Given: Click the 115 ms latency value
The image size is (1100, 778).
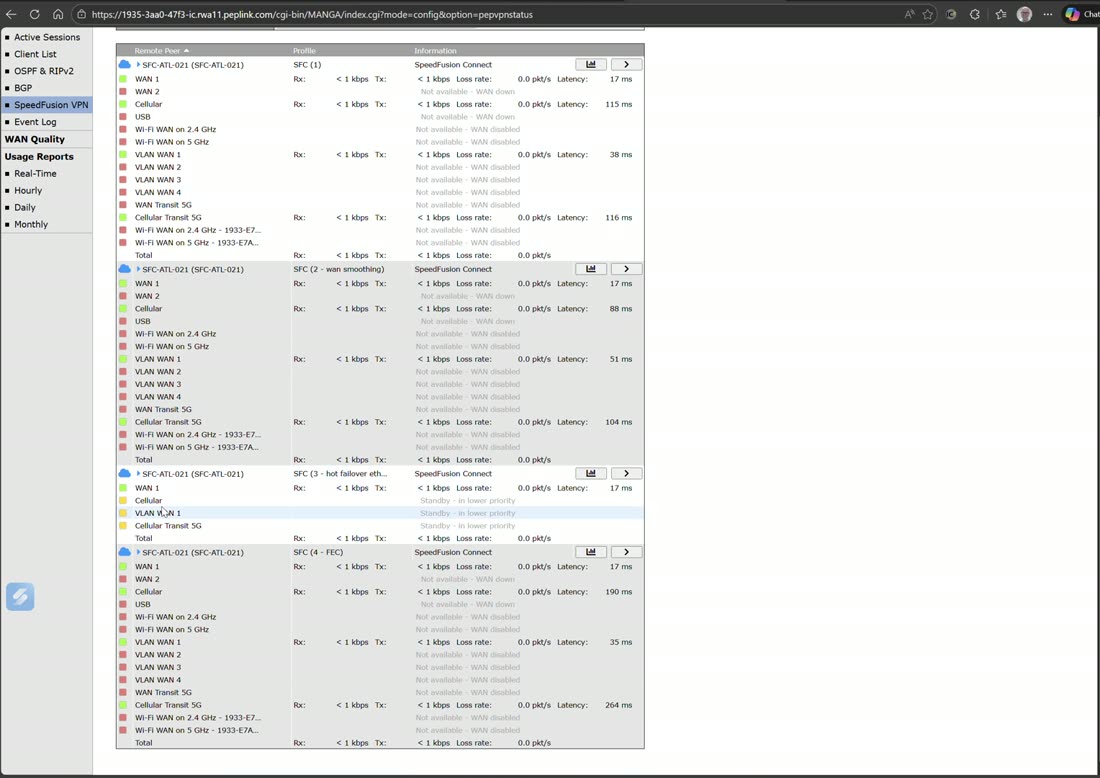Looking at the screenshot, I should coord(619,104).
